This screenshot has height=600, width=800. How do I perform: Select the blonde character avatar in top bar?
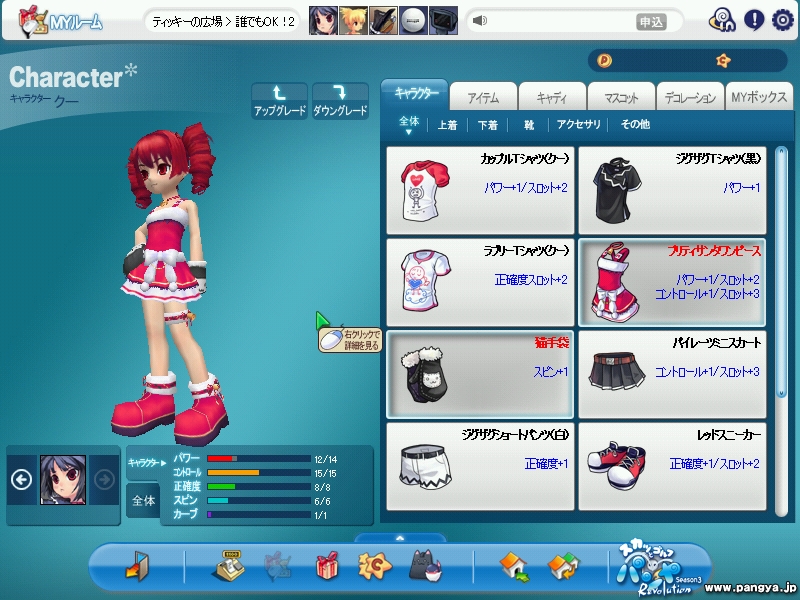click(x=353, y=21)
